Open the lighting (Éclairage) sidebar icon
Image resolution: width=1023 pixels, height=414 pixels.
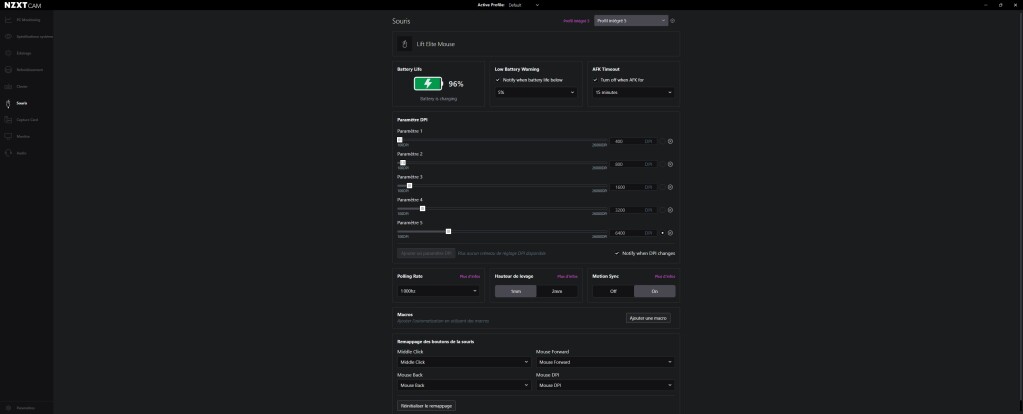point(8,53)
